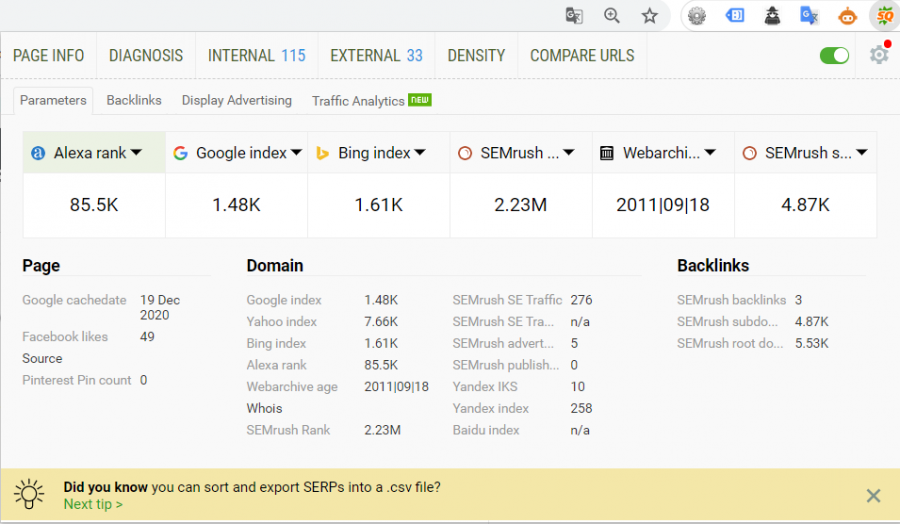Click Google cachedate label under Page
The width and height of the screenshot is (900, 524).
[74, 300]
